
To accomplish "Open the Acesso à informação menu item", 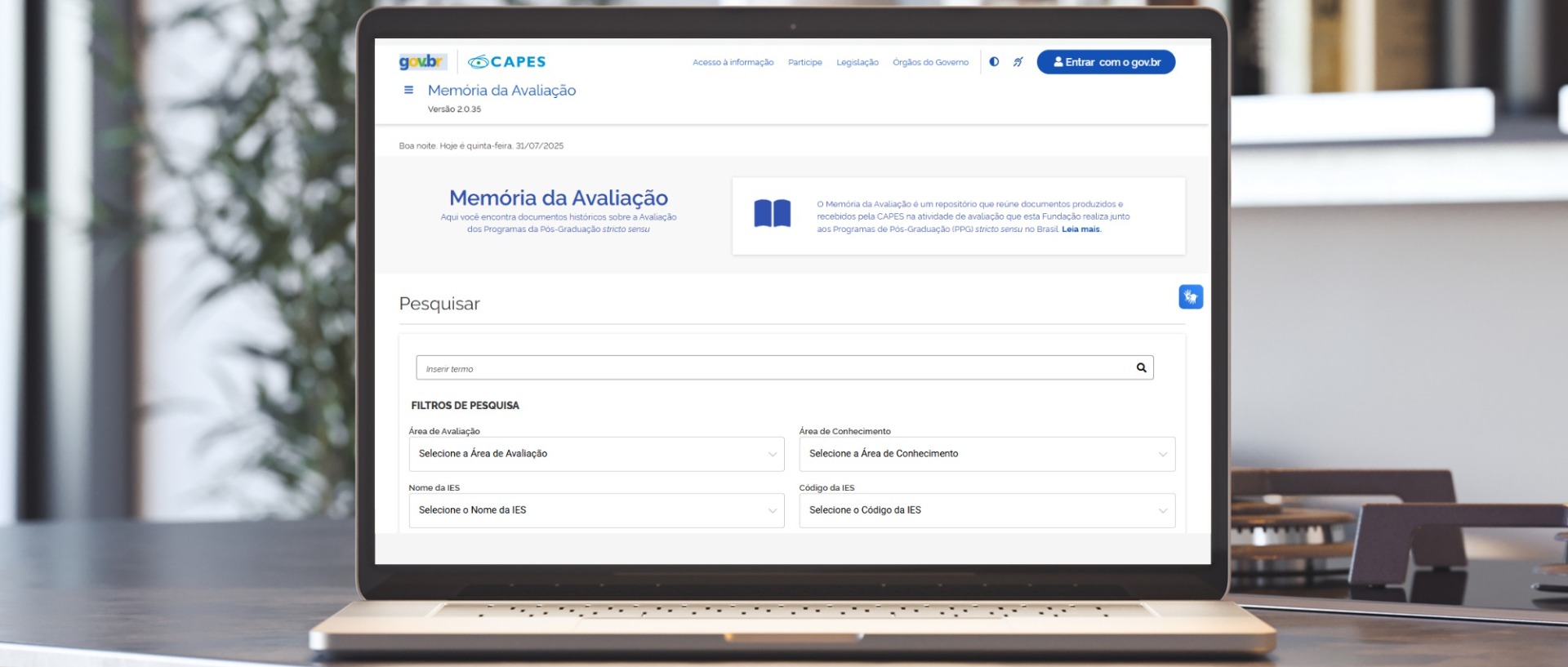I will coord(733,63).
